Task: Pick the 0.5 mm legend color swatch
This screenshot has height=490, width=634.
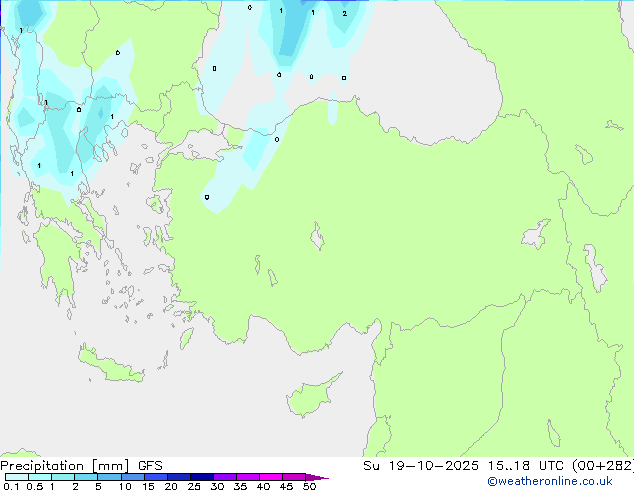Action: (40, 477)
